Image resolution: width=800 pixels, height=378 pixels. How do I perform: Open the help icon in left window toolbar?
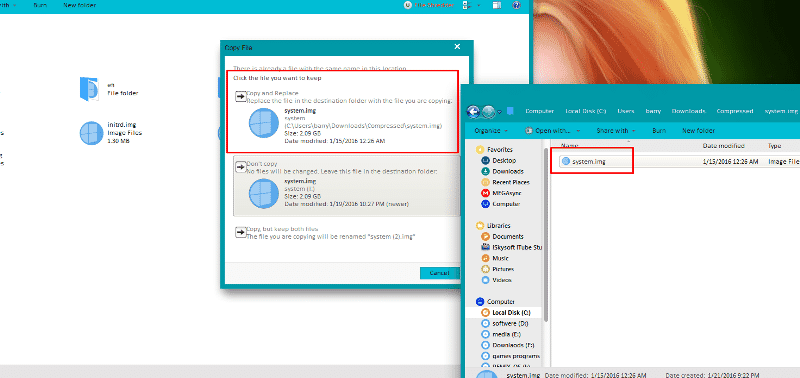[516, 5]
